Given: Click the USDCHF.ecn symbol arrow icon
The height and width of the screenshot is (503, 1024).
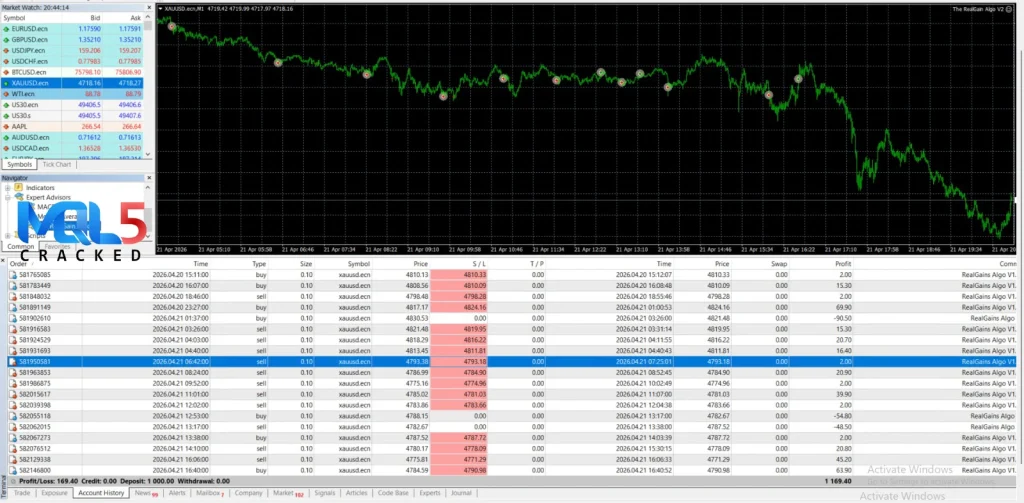Looking at the screenshot, I should 6,61.
